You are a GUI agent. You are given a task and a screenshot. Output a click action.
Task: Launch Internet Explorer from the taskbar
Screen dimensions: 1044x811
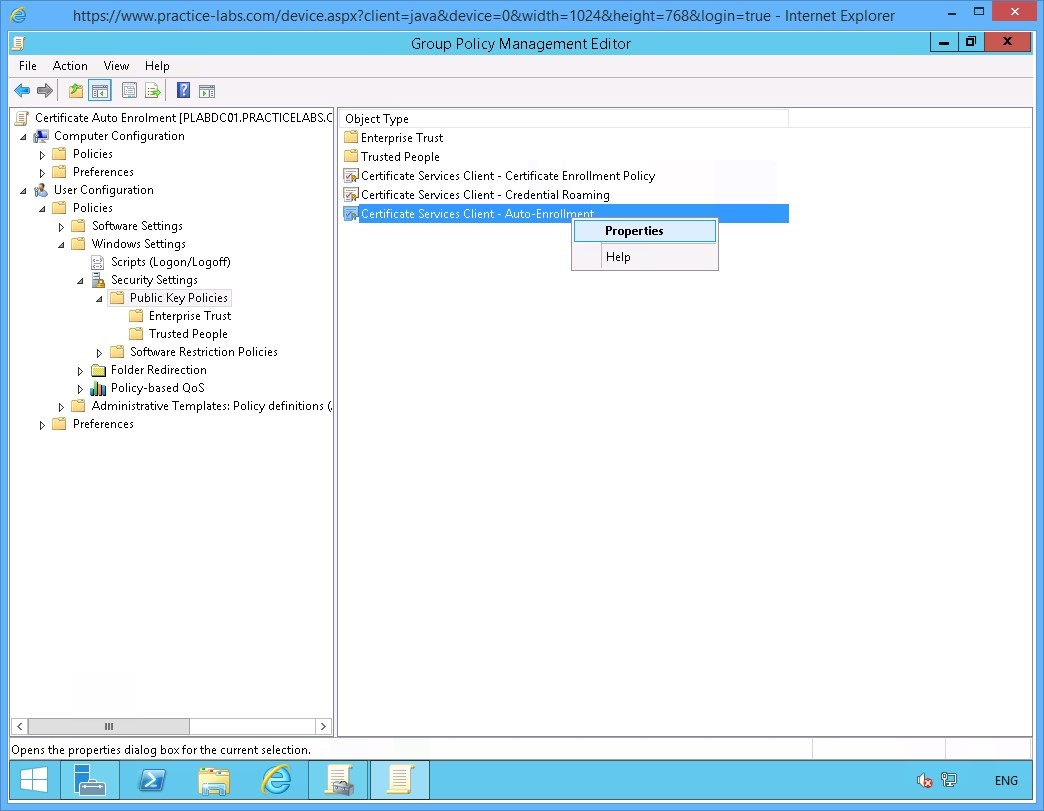276,780
